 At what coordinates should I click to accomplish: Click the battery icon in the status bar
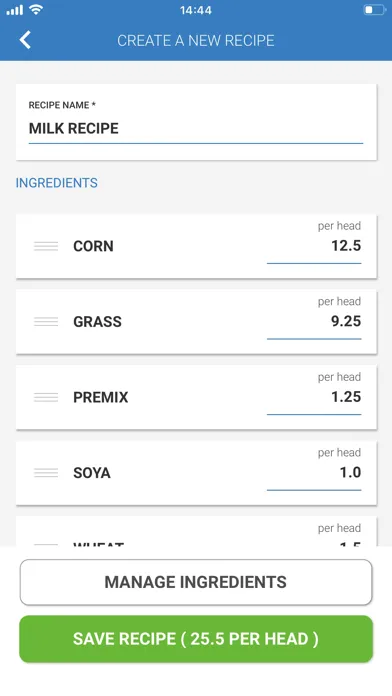(374, 10)
